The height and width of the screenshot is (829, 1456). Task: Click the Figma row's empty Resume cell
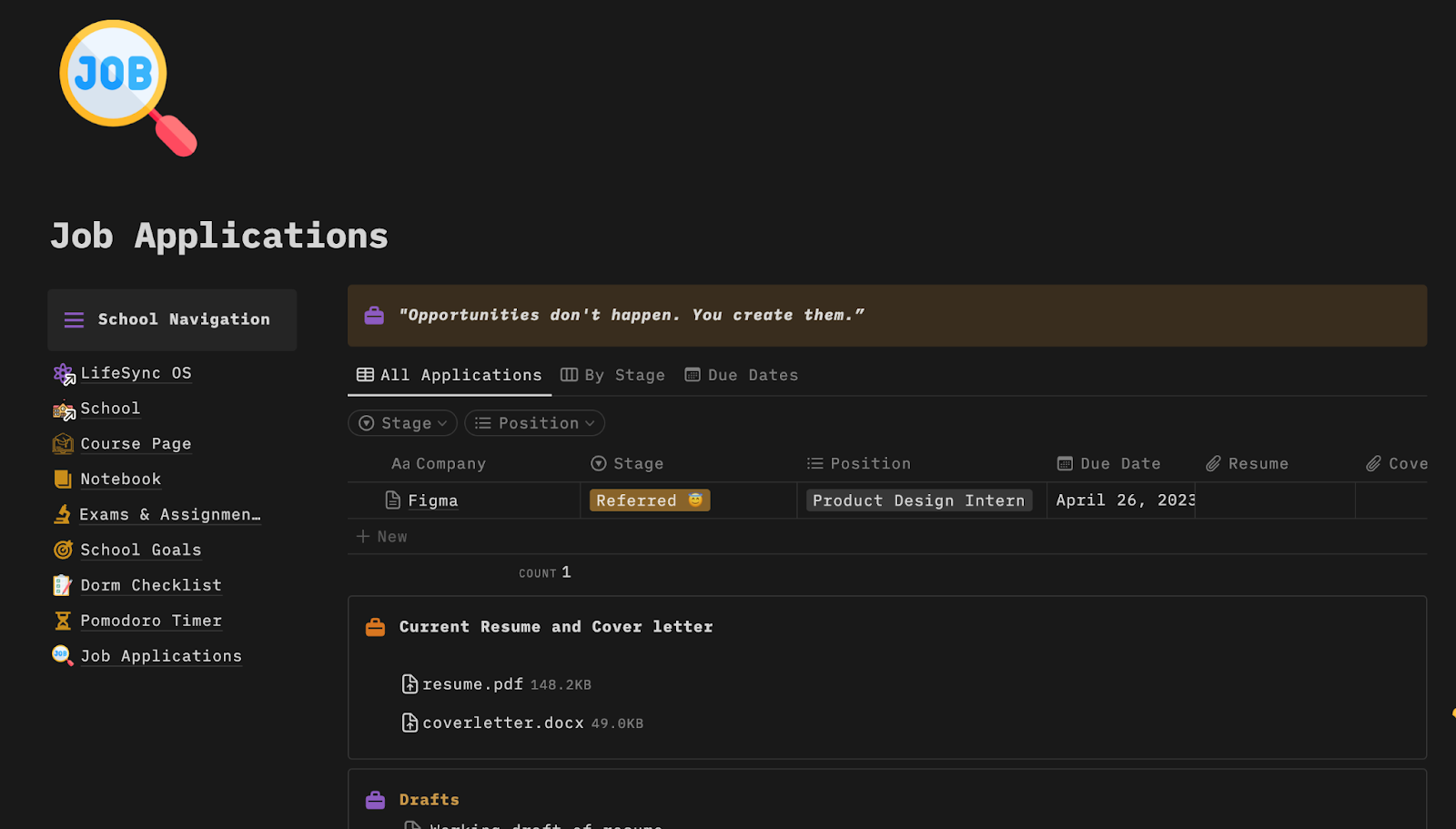1275,500
